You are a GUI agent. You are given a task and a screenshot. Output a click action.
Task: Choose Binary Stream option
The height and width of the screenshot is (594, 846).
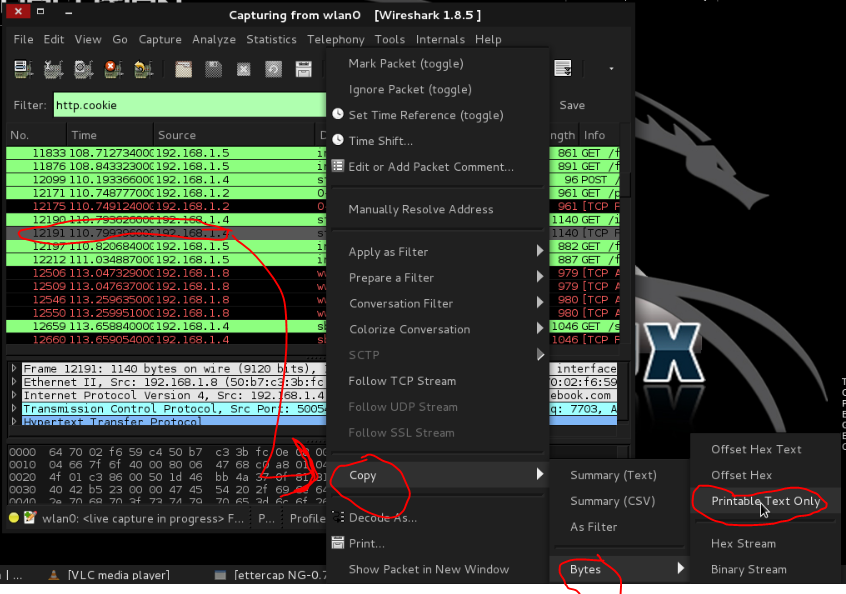(748, 569)
